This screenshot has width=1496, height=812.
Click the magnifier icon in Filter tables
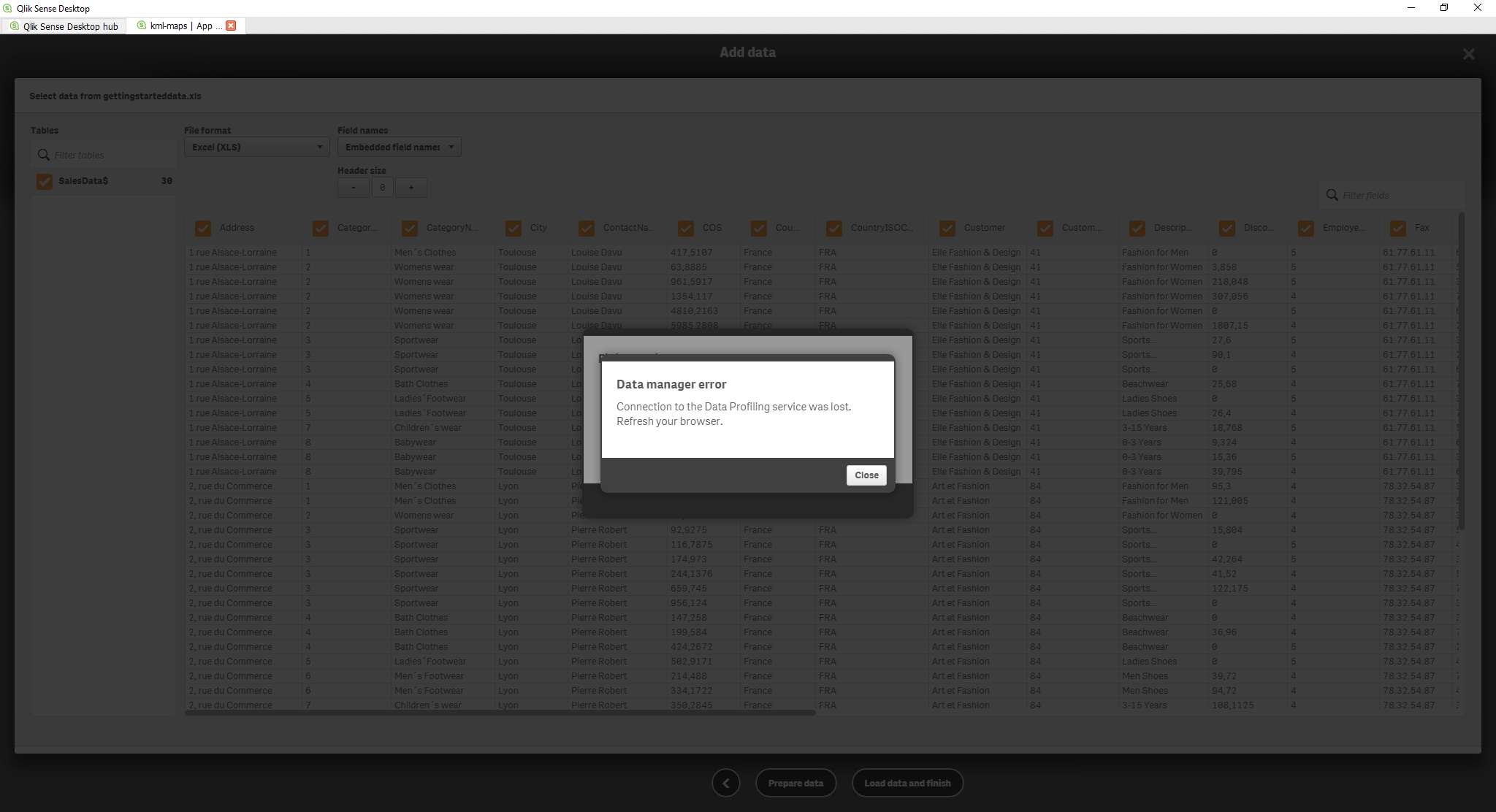coord(42,154)
